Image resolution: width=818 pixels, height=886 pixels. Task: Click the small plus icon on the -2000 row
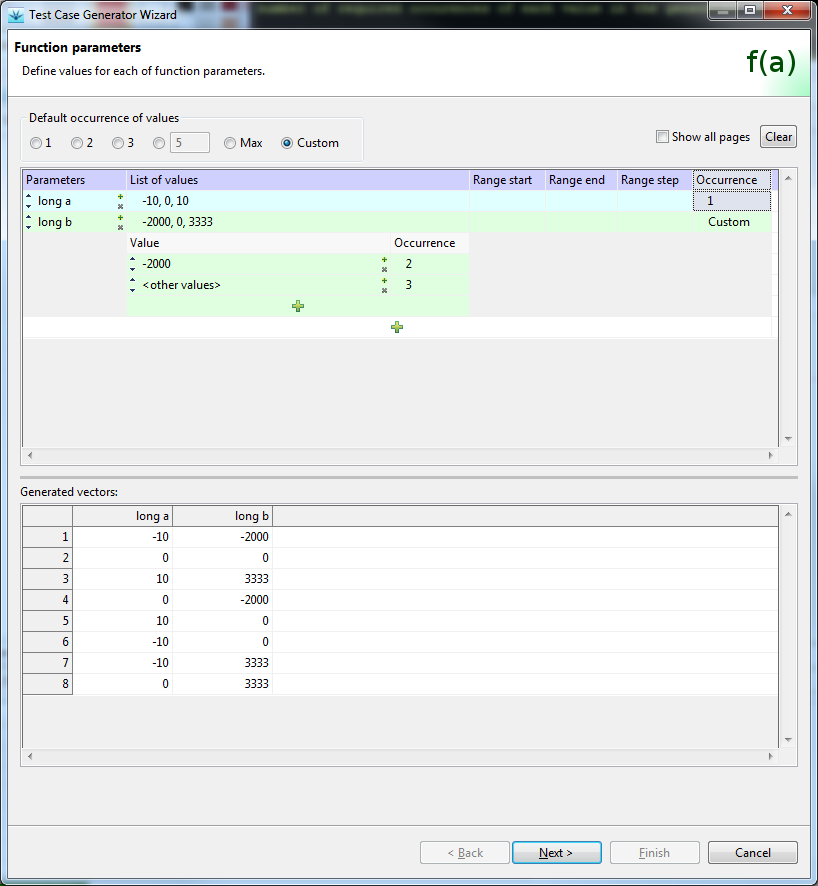pos(384,260)
